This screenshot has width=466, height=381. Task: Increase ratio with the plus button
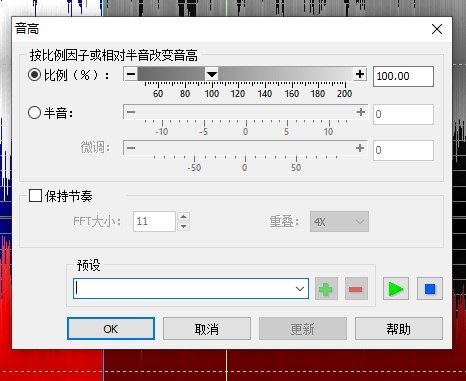pos(360,74)
